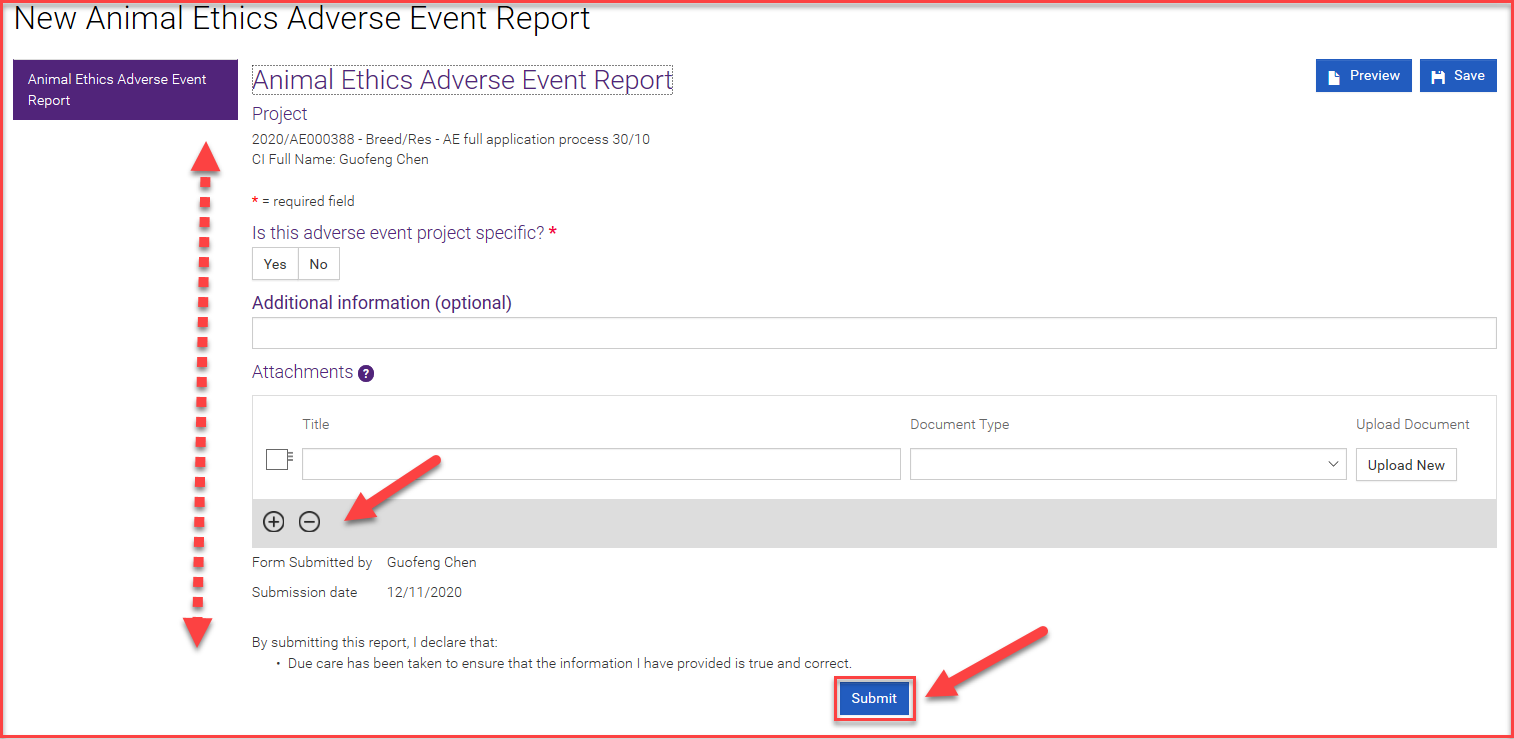Expand the Document Type list to choose an option
This screenshot has height=739, width=1514.
click(x=1128, y=463)
